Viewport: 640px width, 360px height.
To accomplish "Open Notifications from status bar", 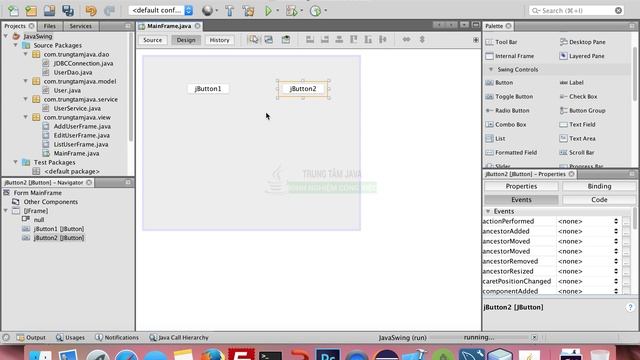I will 117,338.
